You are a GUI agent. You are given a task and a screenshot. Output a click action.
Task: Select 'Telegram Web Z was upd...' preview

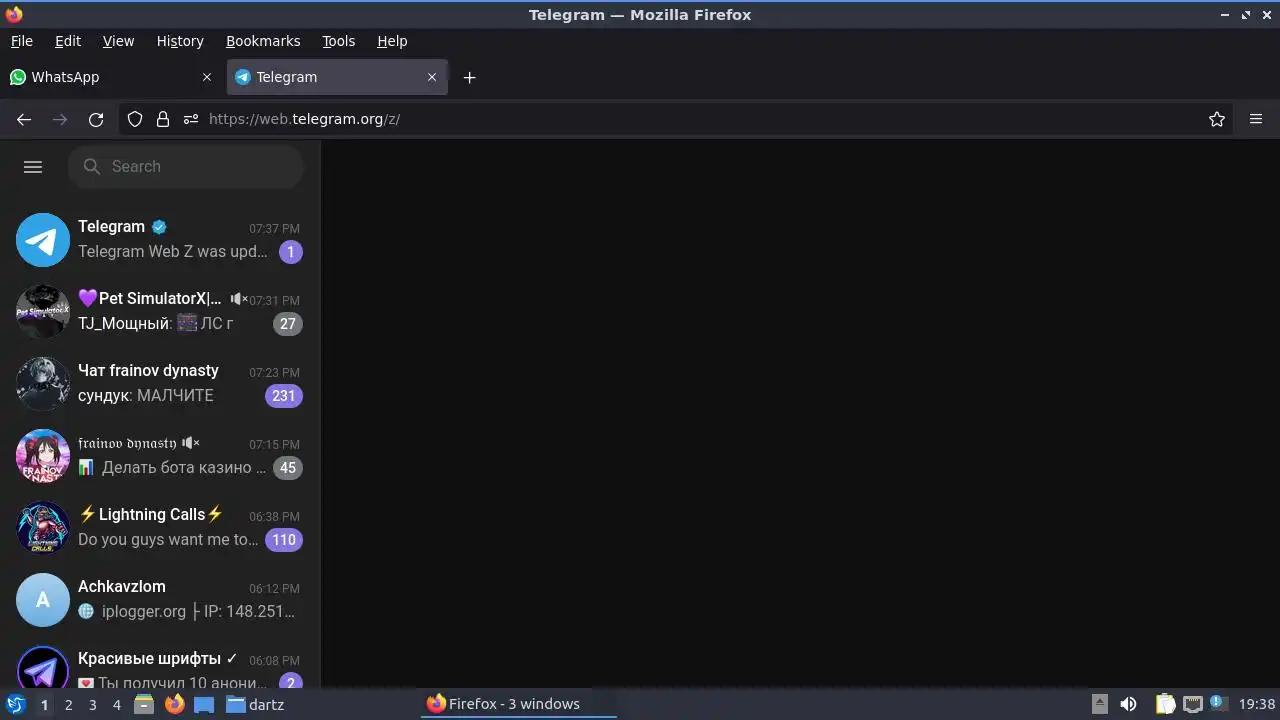click(x=173, y=252)
